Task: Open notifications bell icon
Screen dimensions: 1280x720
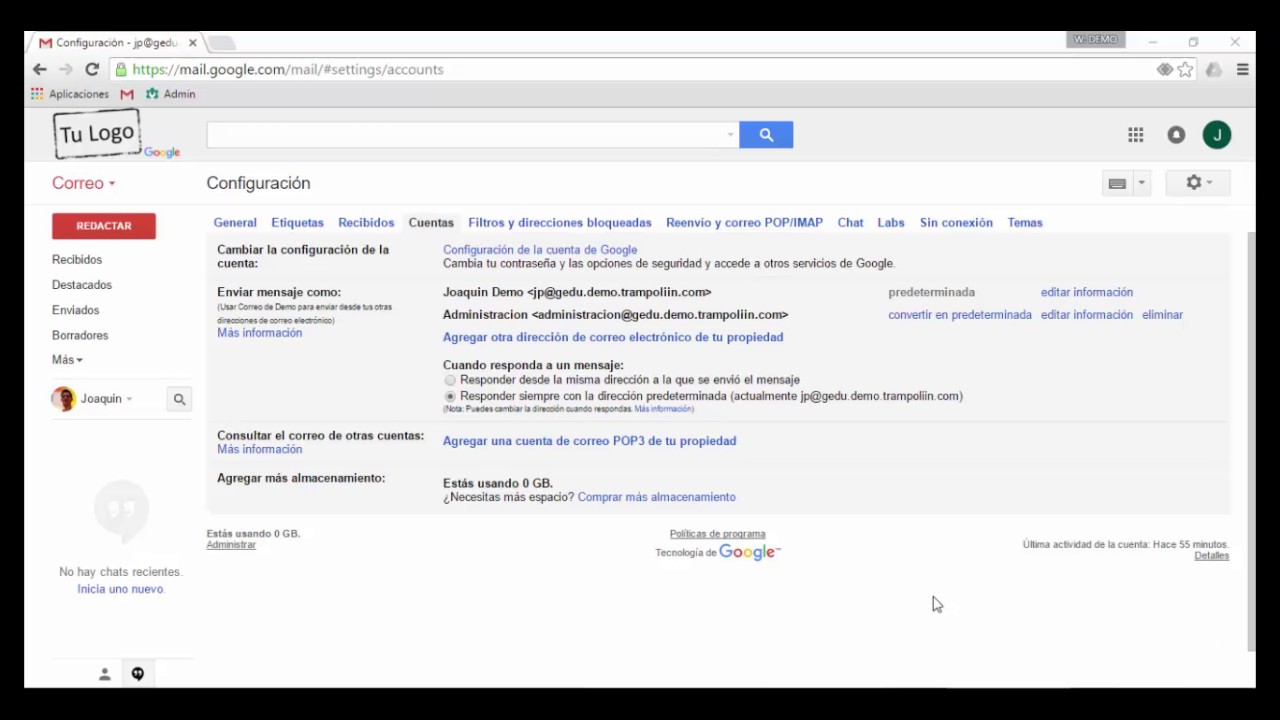Action: (x=1176, y=135)
